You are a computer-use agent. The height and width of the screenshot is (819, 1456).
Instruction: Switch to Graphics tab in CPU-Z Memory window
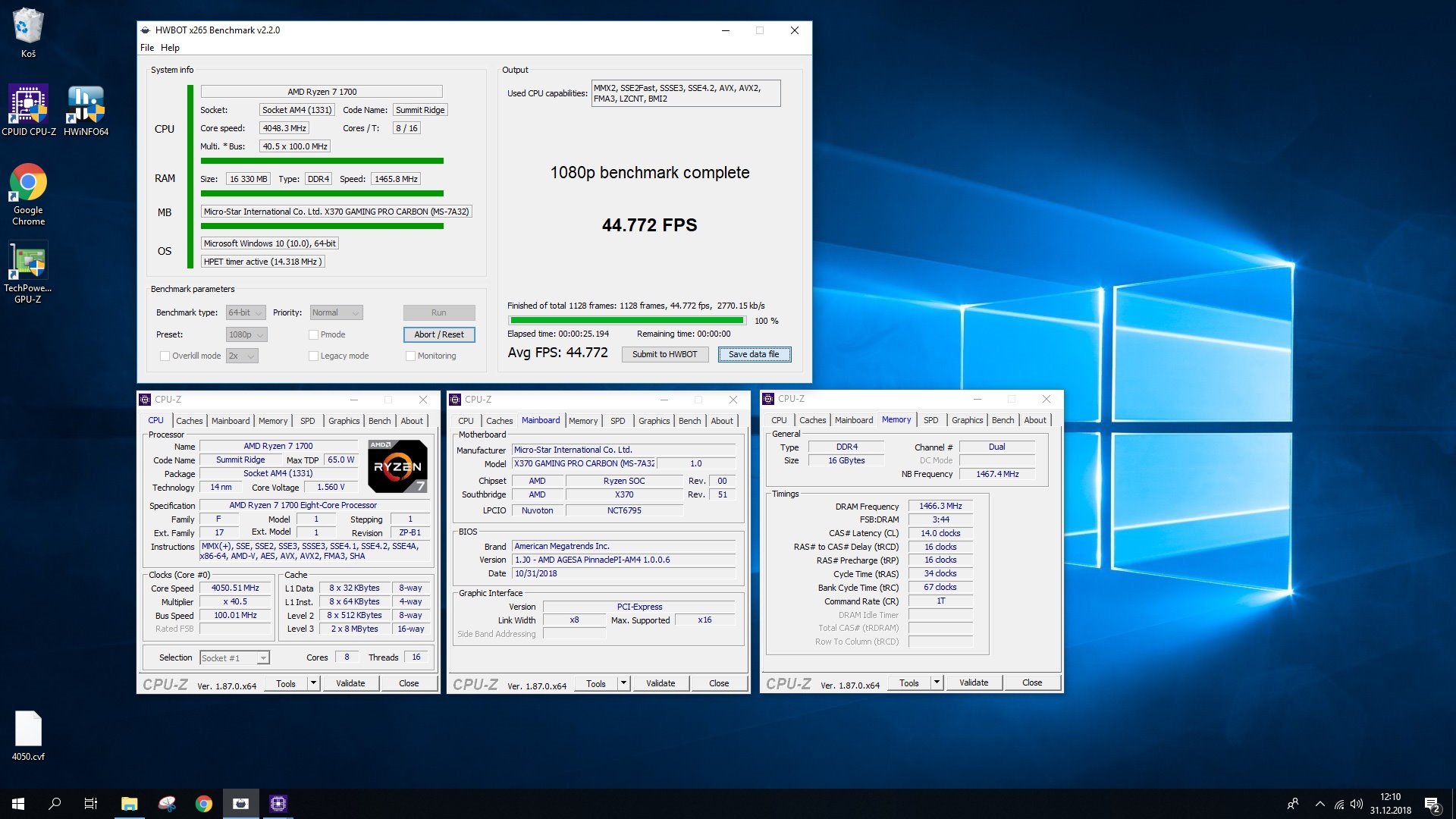(x=967, y=420)
